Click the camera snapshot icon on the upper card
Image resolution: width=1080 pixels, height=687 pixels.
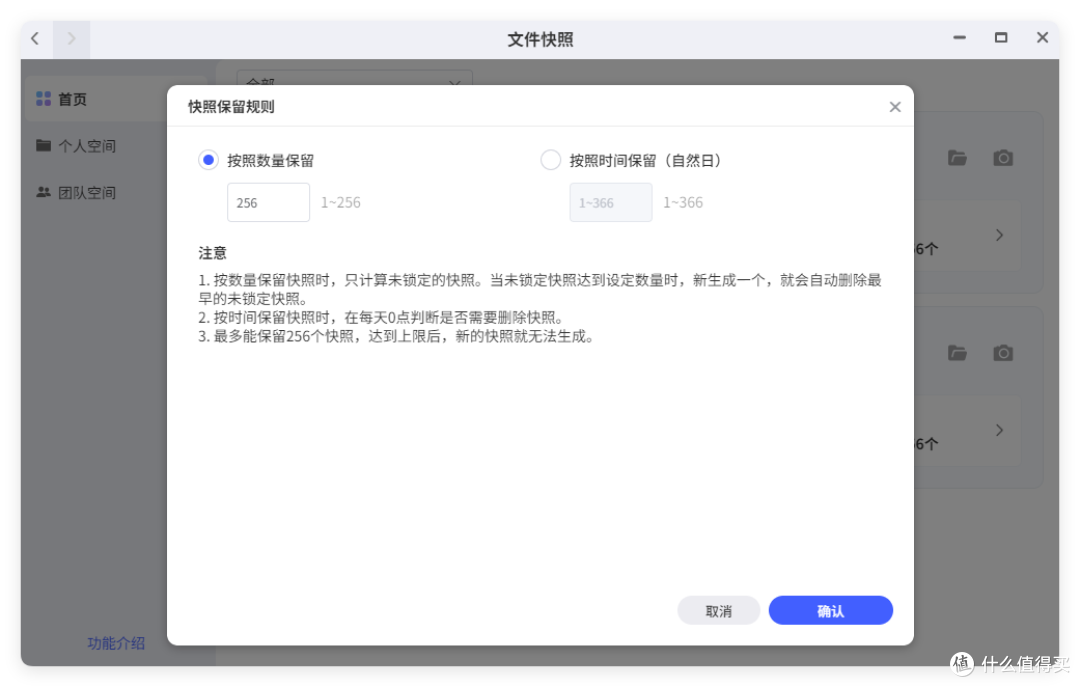tap(1003, 158)
